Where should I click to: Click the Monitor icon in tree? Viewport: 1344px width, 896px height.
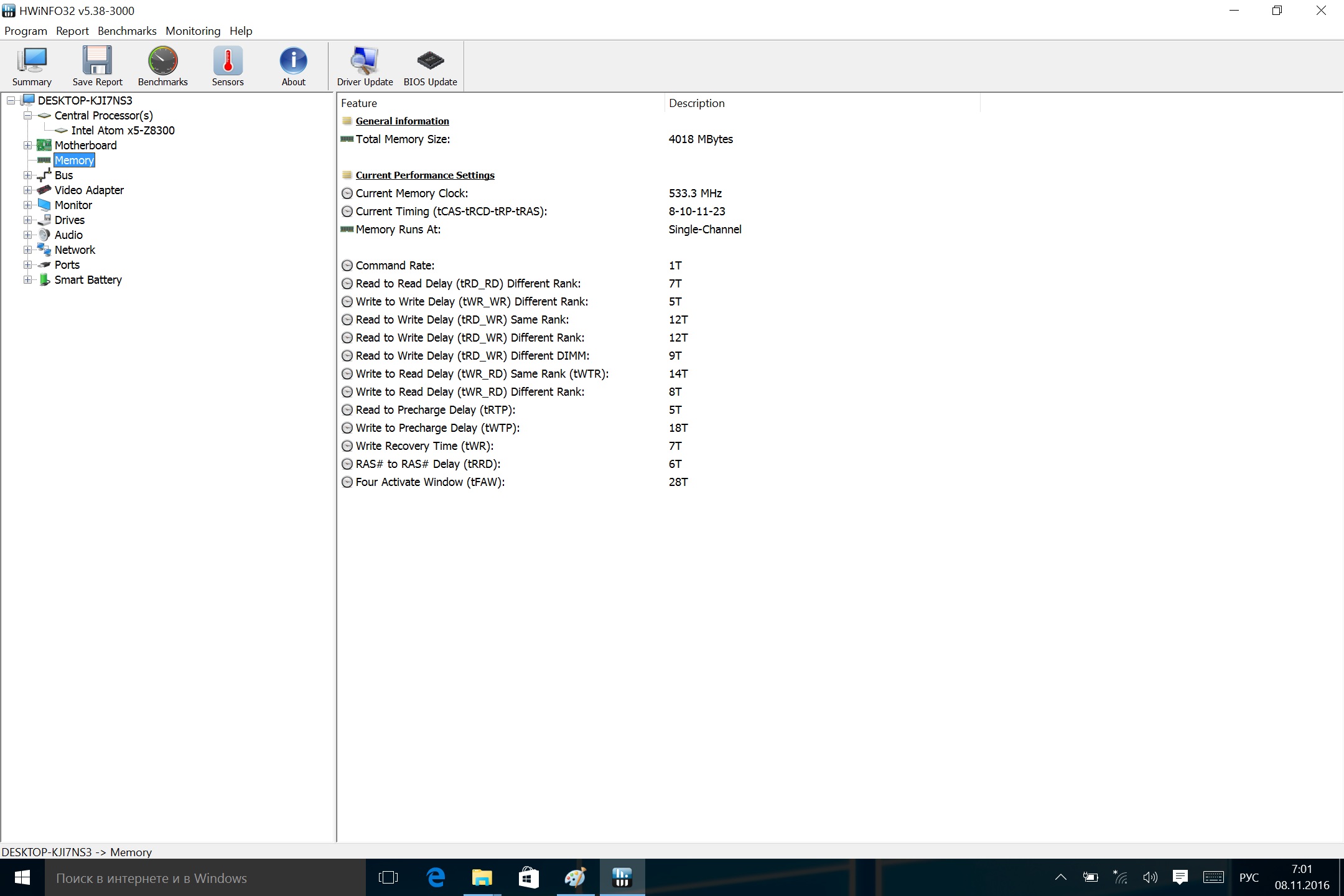44,205
